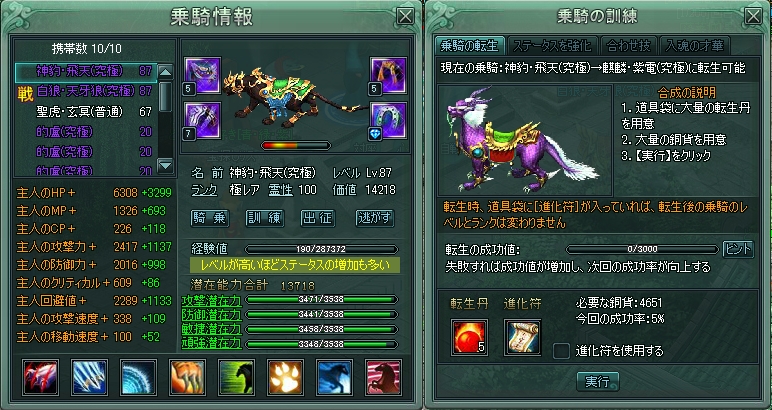Click the 実行 button
The width and height of the screenshot is (772, 410).
tap(597, 381)
